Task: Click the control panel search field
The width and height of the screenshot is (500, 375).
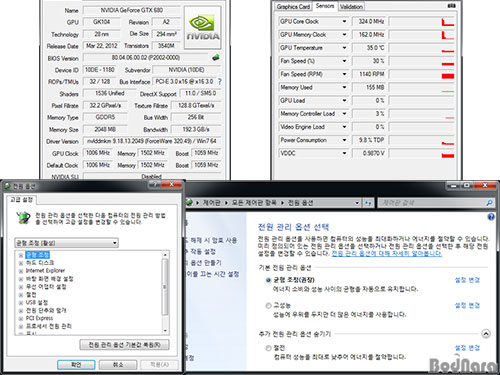Action: click(x=432, y=203)
